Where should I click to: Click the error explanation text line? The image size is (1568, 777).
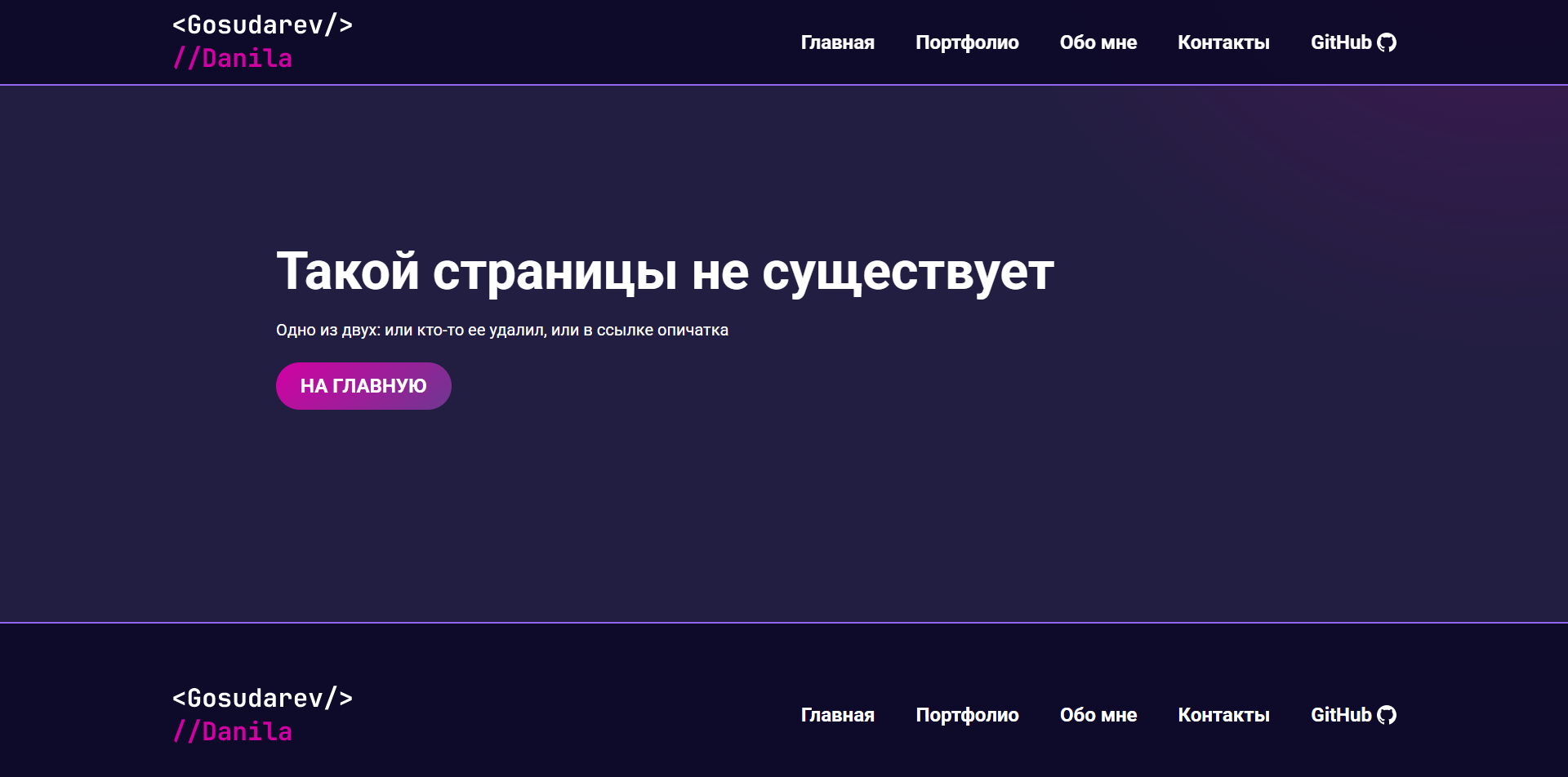tap(503, 330)
